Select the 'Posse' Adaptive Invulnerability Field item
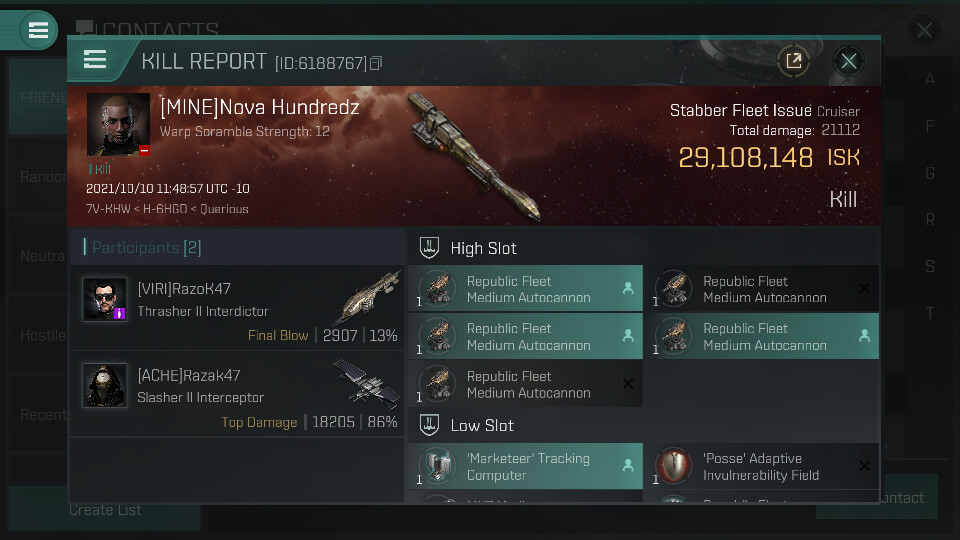 point(762,467)
